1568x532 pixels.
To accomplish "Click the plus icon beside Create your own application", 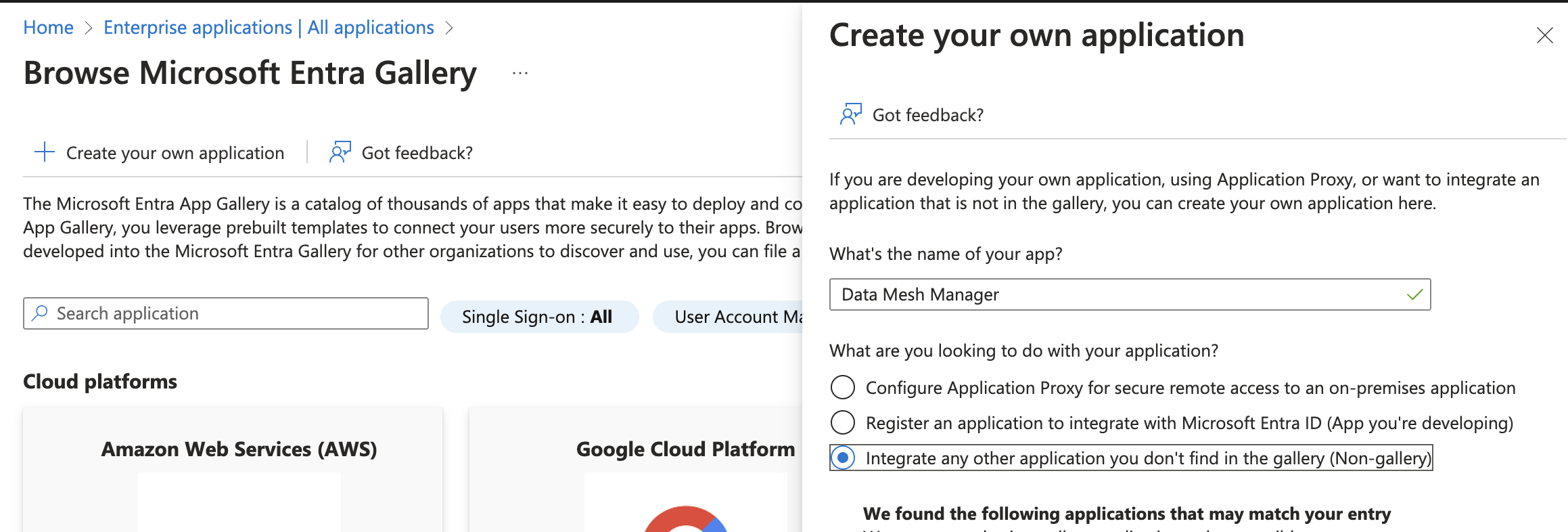I will click(45, 152).
